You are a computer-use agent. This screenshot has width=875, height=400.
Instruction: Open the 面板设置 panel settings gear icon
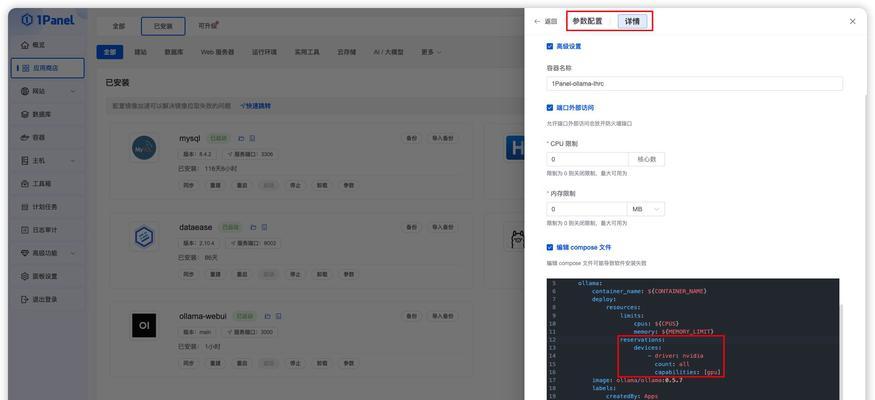pyautogui.click(x=25, y=276)
